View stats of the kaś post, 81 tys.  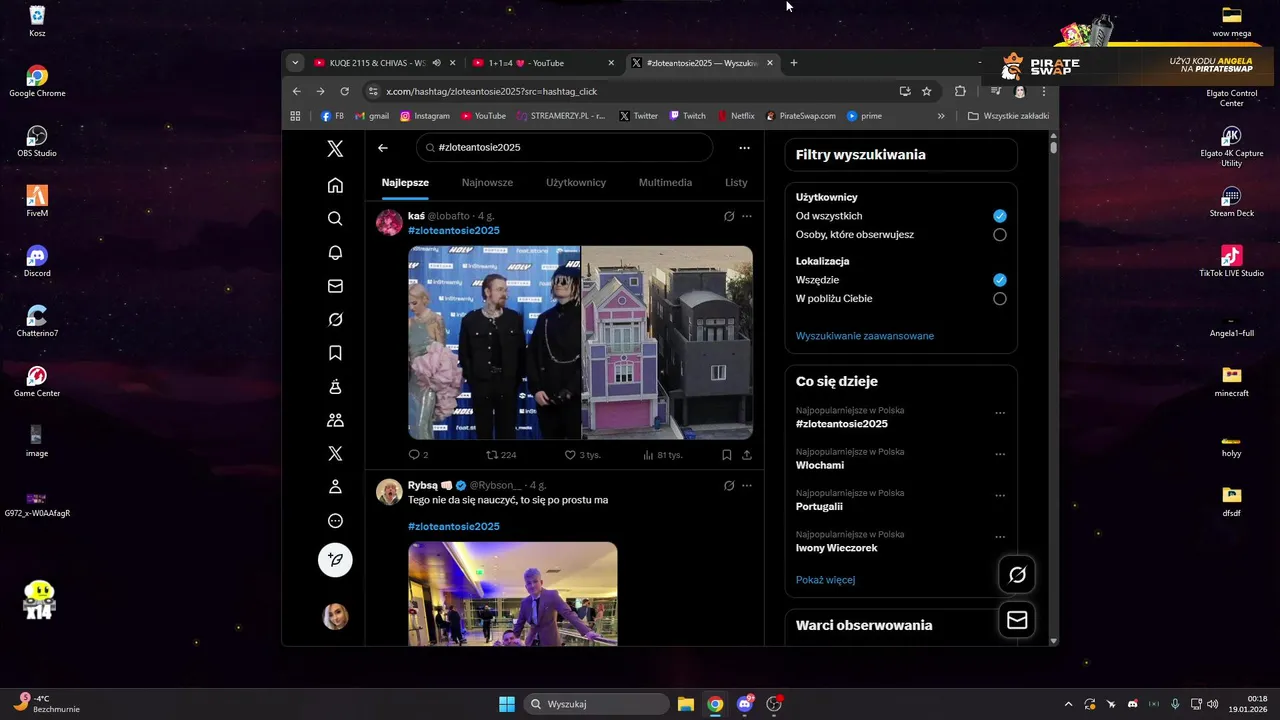[663, 455]
